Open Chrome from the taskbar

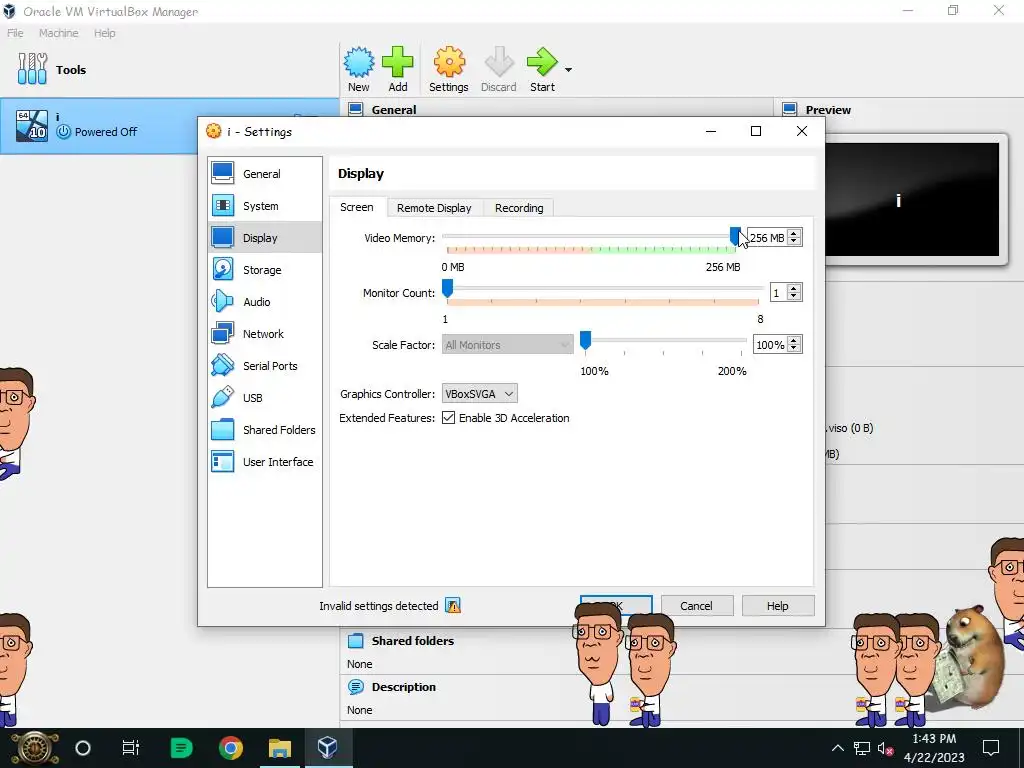pyautogui.click(x=231, y=748)
